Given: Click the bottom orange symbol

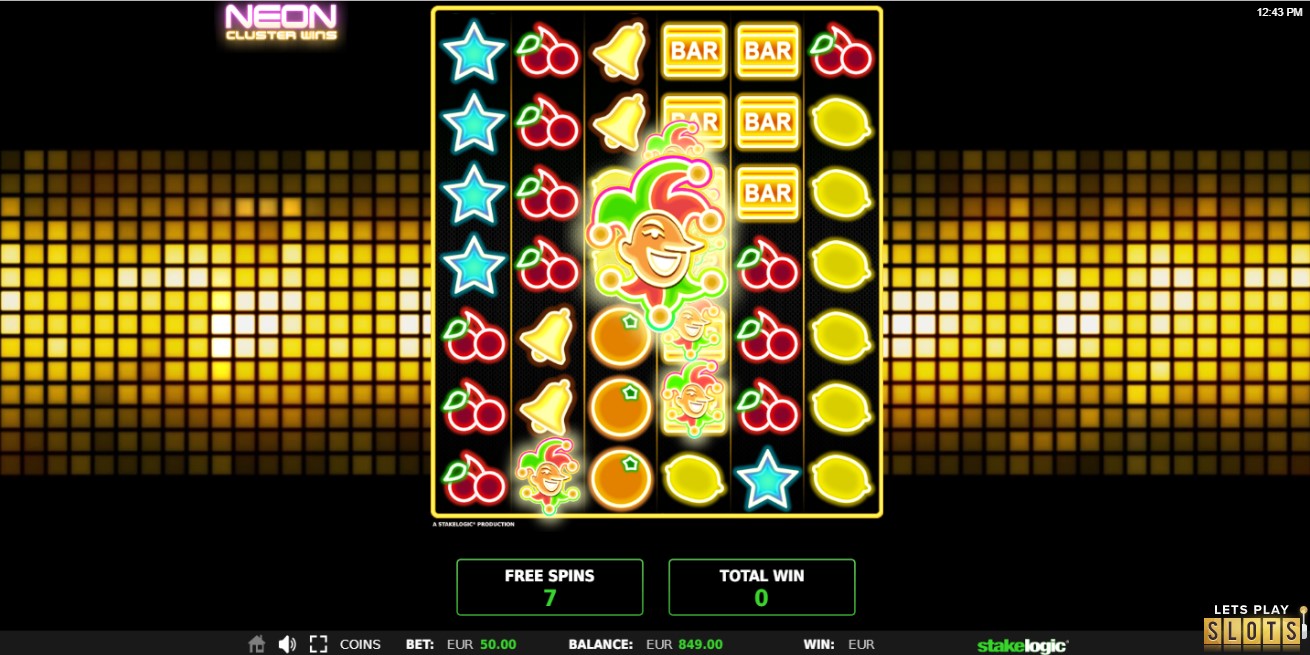Looking at the screenshot, I should pyautogui.click(x=620, y=479).
